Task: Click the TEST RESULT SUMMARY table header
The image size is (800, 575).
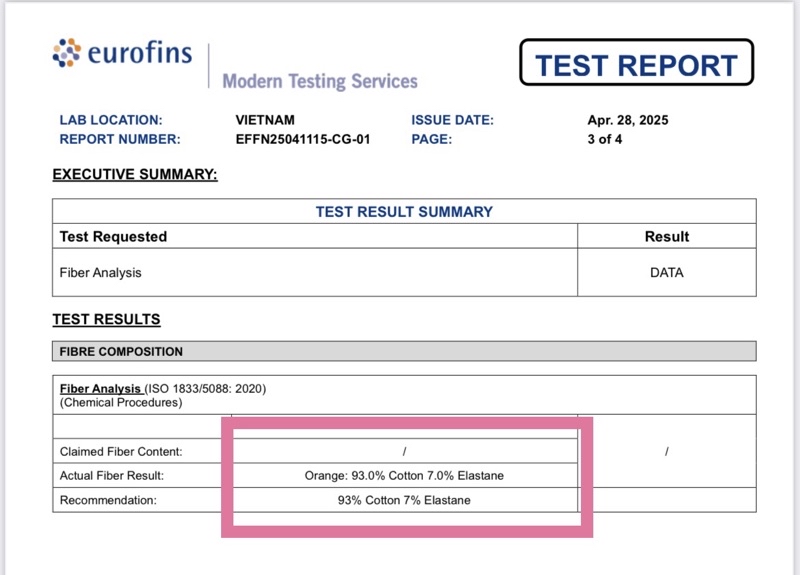Action: point(404,211)
